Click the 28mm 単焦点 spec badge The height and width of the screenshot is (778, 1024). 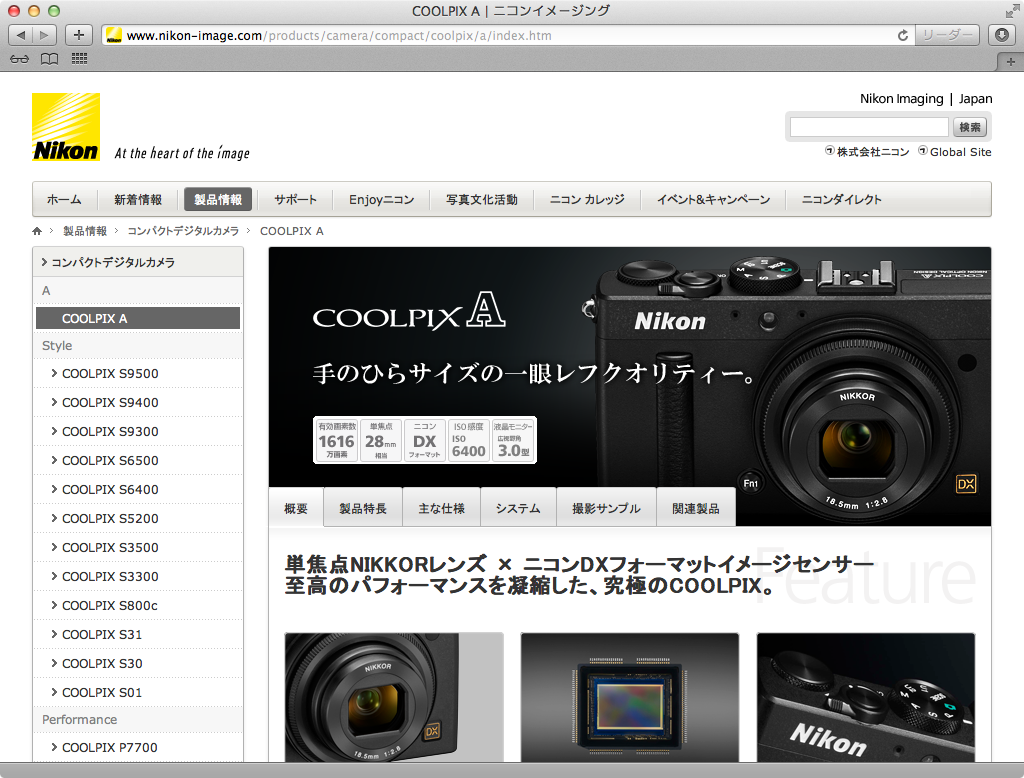tap(381, 440)
